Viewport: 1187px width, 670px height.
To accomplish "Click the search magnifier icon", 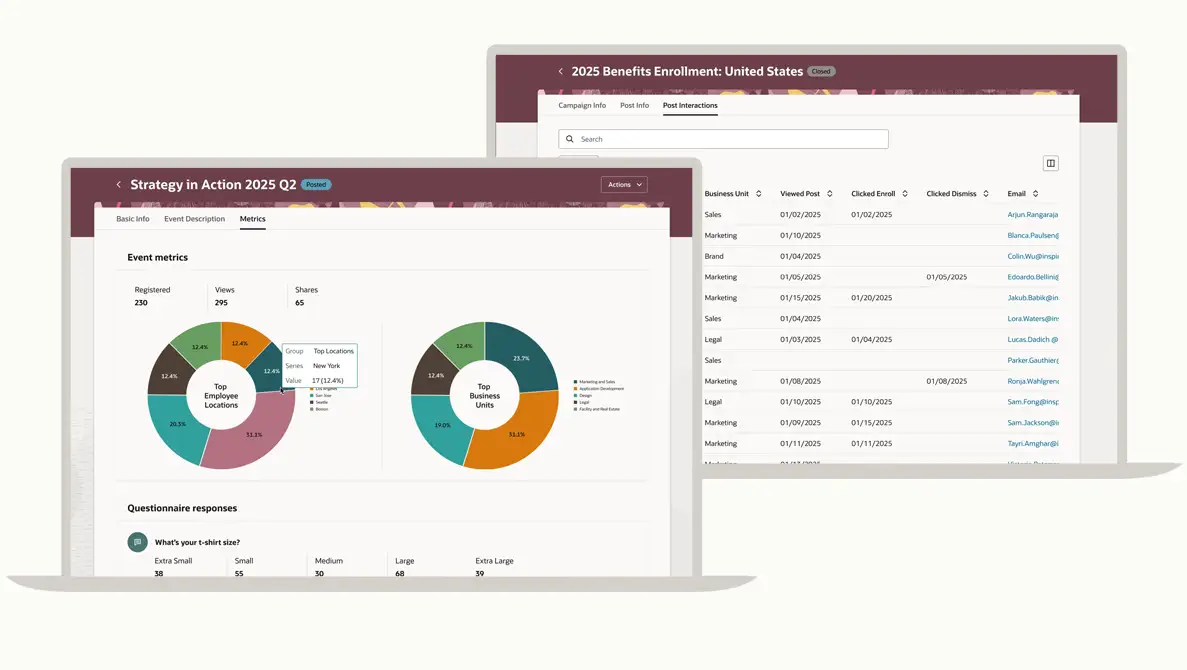I will coord(570,139).
